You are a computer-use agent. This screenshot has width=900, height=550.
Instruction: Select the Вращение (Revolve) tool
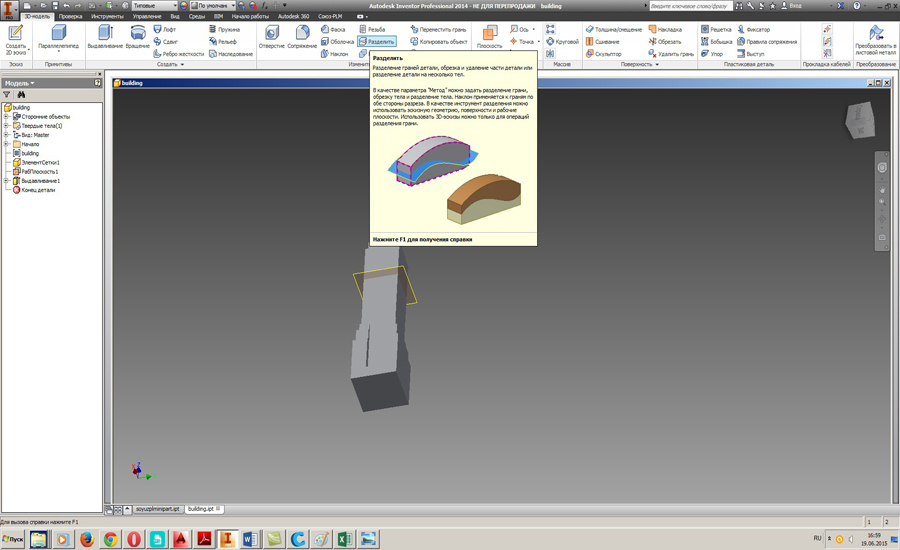(x=137, y=35)
